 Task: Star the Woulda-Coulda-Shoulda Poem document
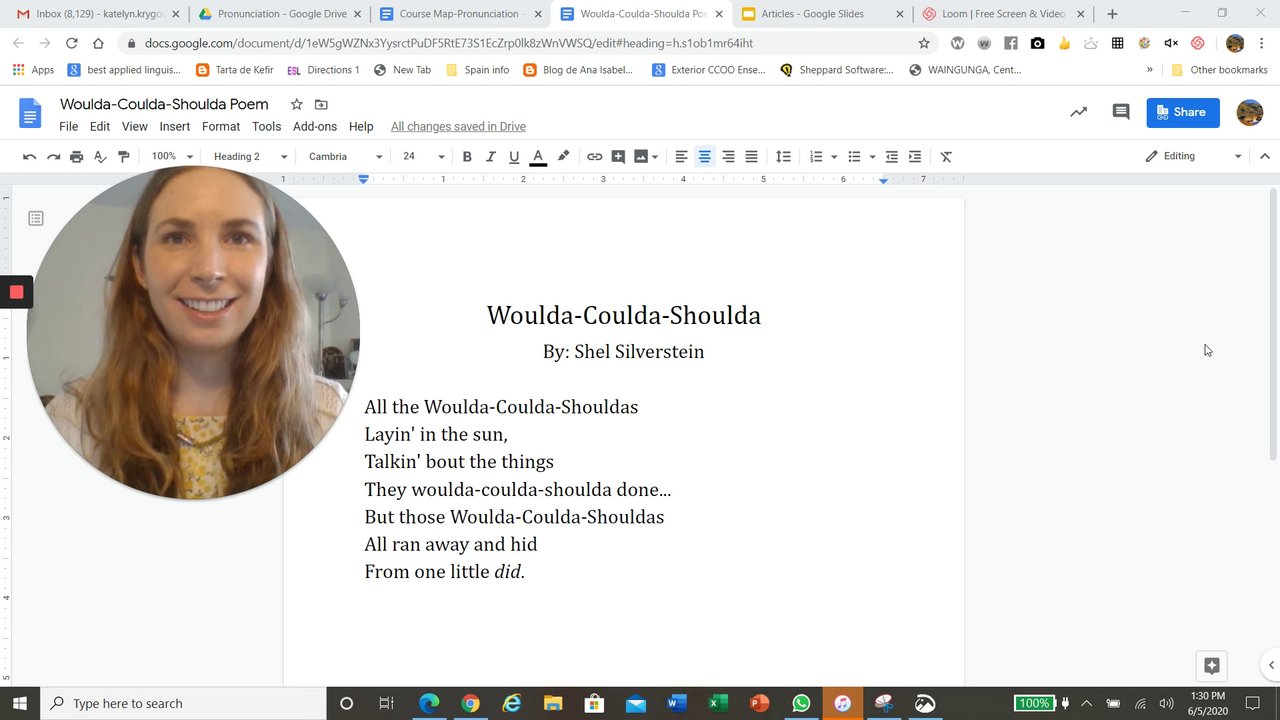click(x=296, y=104)
